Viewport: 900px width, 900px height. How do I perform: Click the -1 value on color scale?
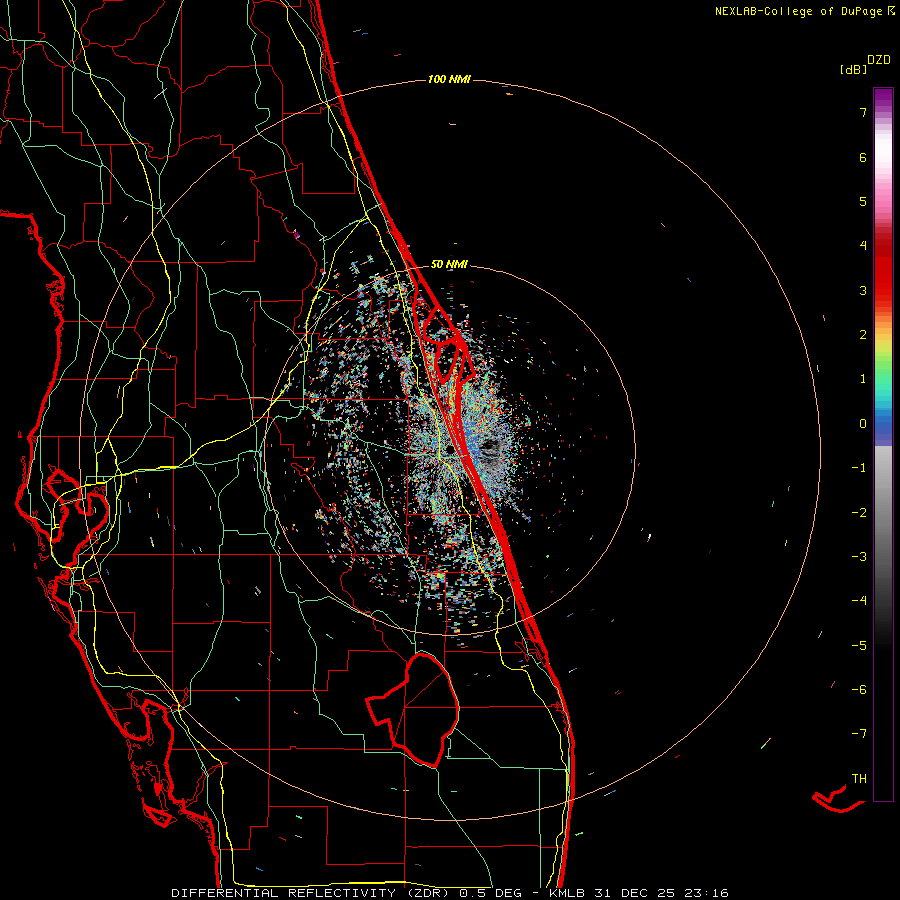[x=859, y=468]
